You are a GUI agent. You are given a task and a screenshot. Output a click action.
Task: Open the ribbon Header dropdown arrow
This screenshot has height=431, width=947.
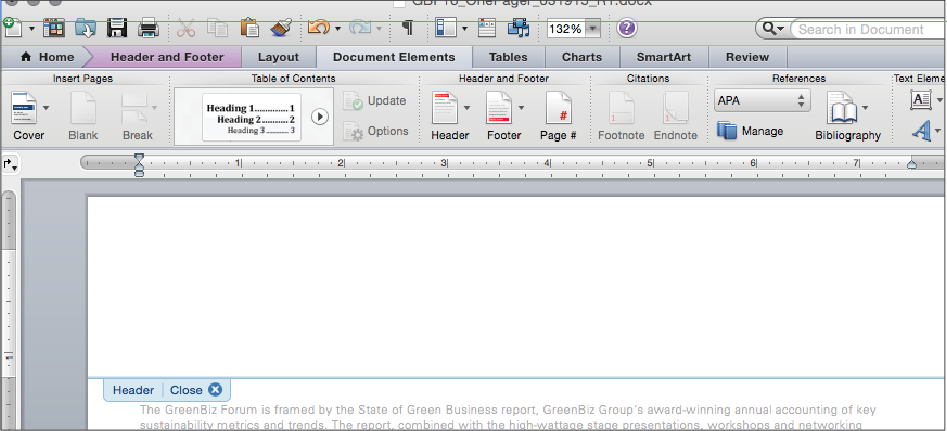pos(467,108)
